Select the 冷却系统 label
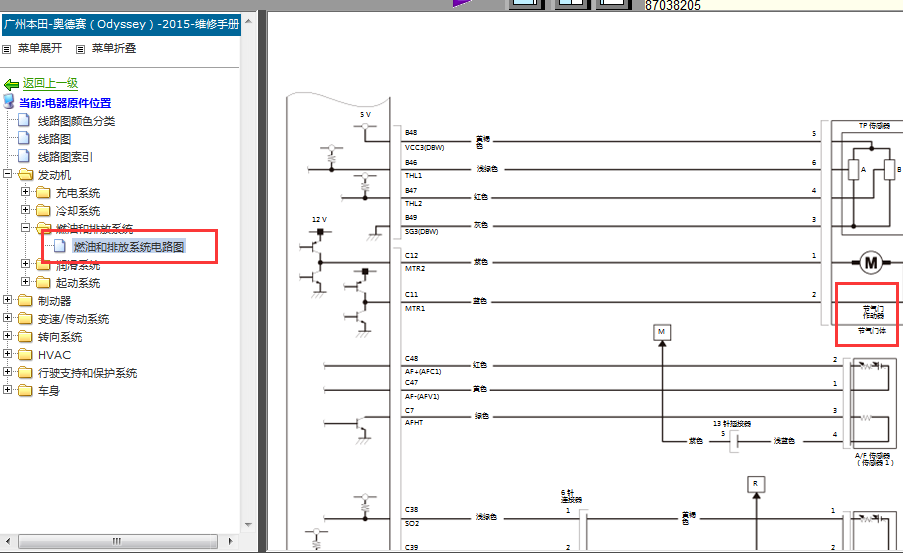Screen dimensions: 903x553 [78, 211]
